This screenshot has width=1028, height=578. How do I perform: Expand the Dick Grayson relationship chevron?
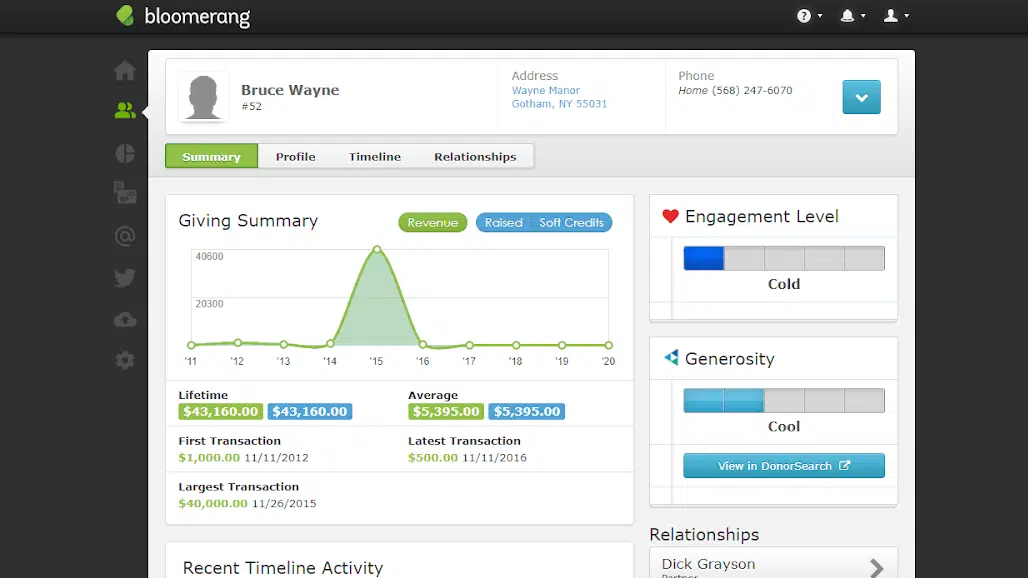pos(877,568)
